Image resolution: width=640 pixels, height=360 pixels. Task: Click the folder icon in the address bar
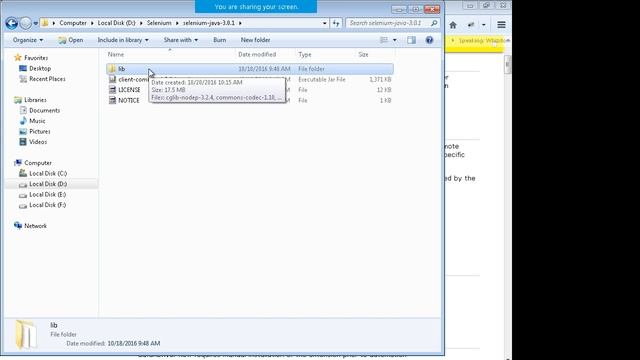(45, 23)
